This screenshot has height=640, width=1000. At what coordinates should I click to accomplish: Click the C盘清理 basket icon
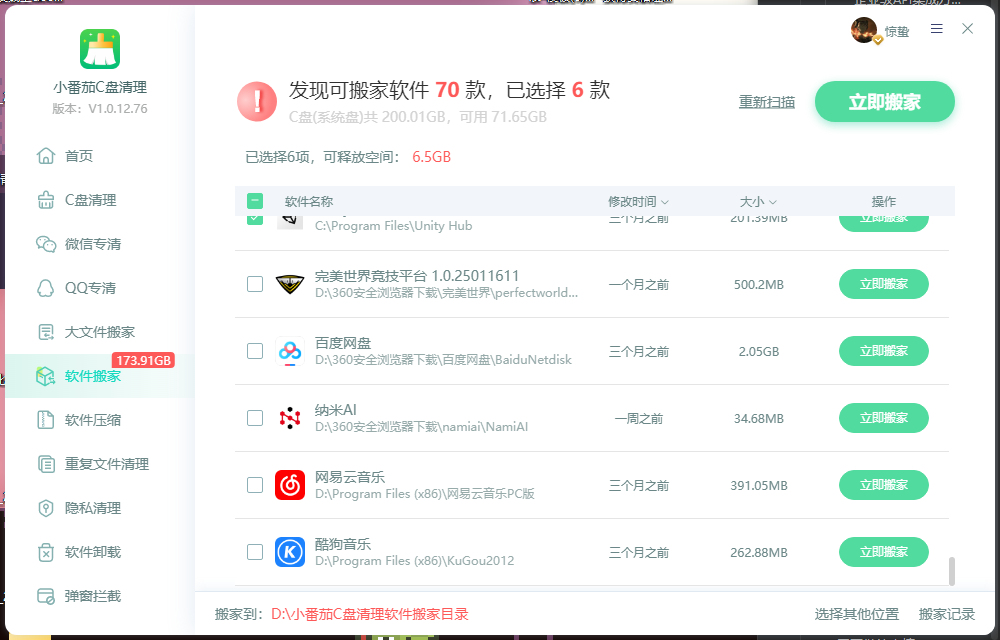[x=46, y=200]
